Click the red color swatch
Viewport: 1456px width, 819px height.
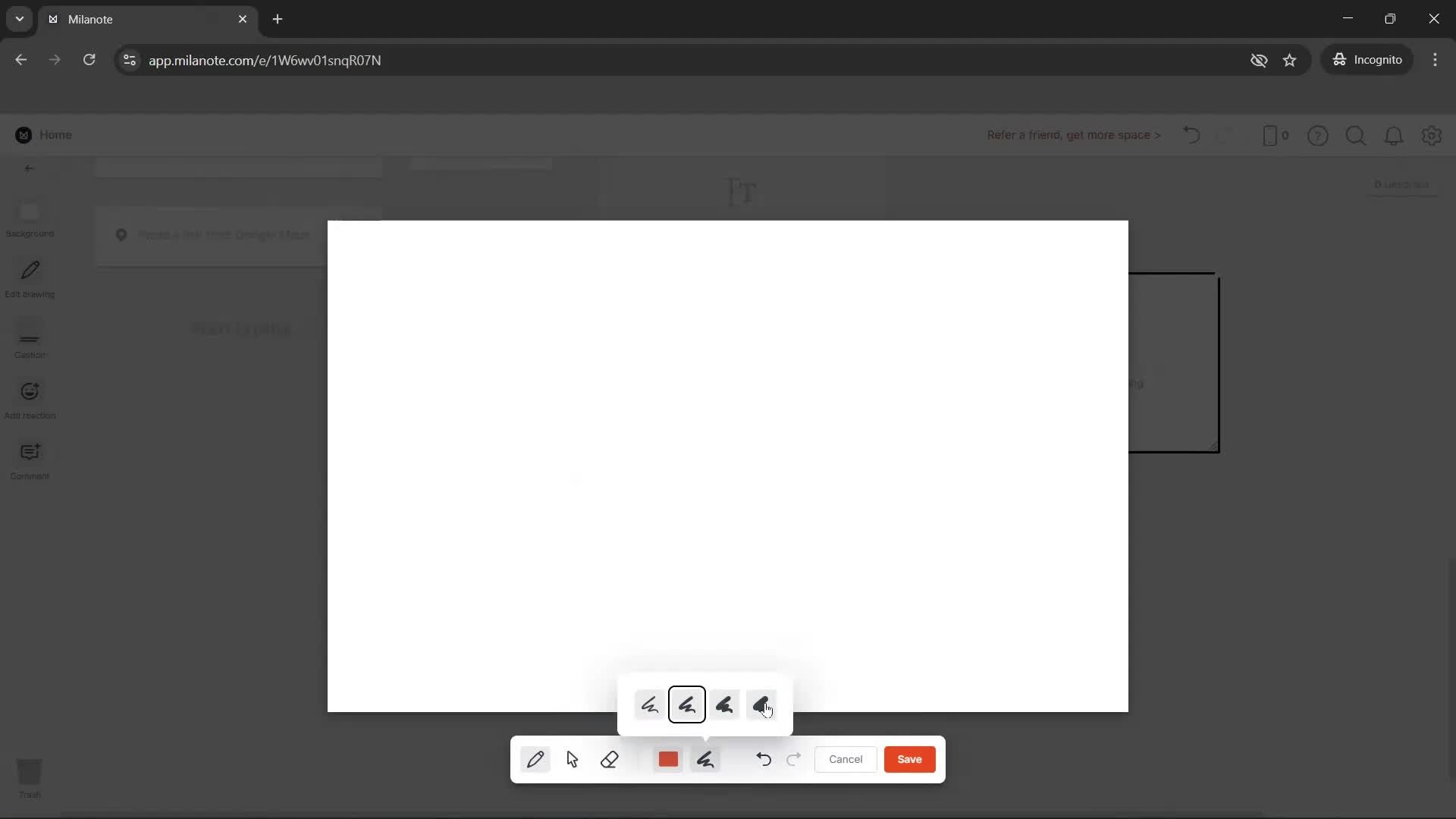pyautogui.click(x=668, y=759)
